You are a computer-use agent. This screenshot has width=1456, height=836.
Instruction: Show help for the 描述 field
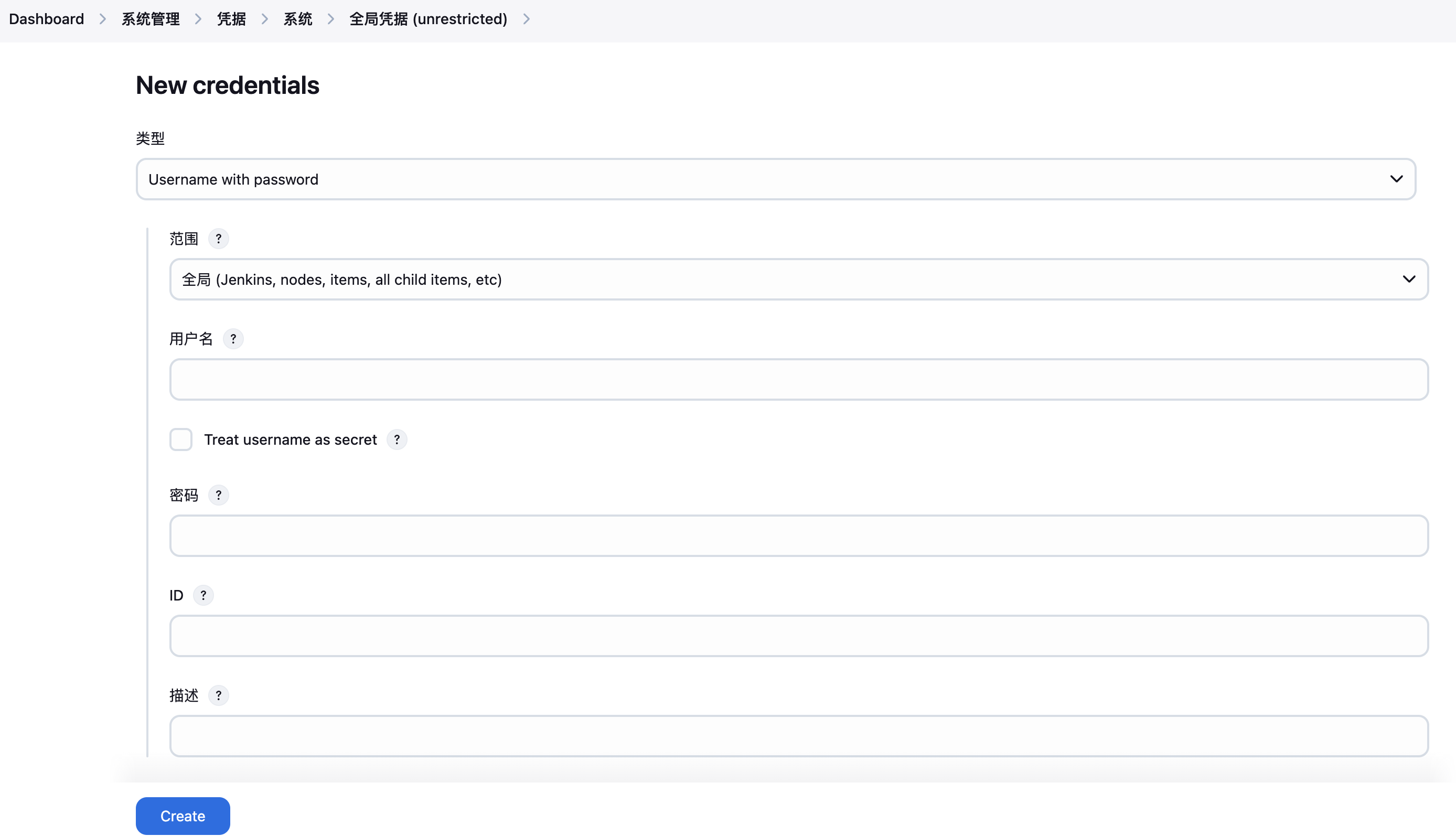click(x=219, y=695)
